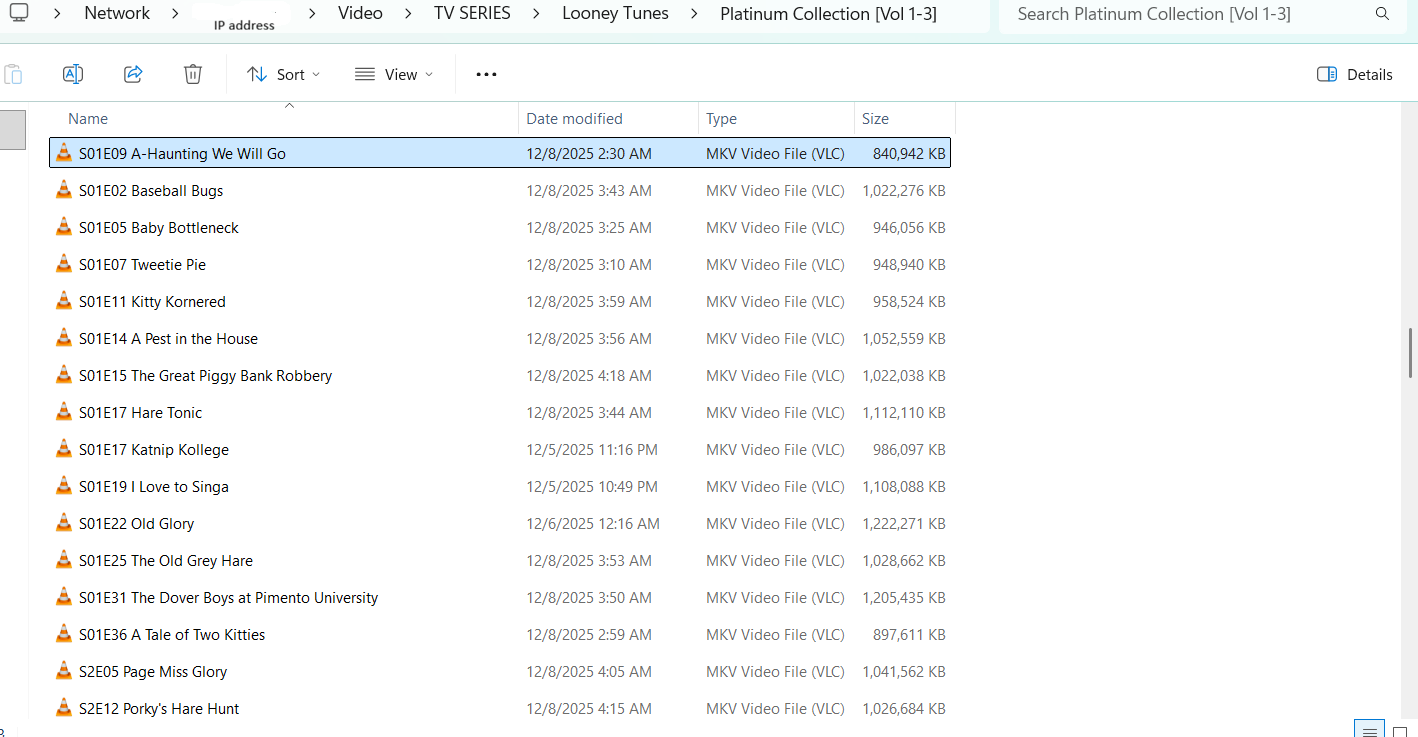
Task: Select file S01E02 Baseball Bugs
Action: point(500,190)
